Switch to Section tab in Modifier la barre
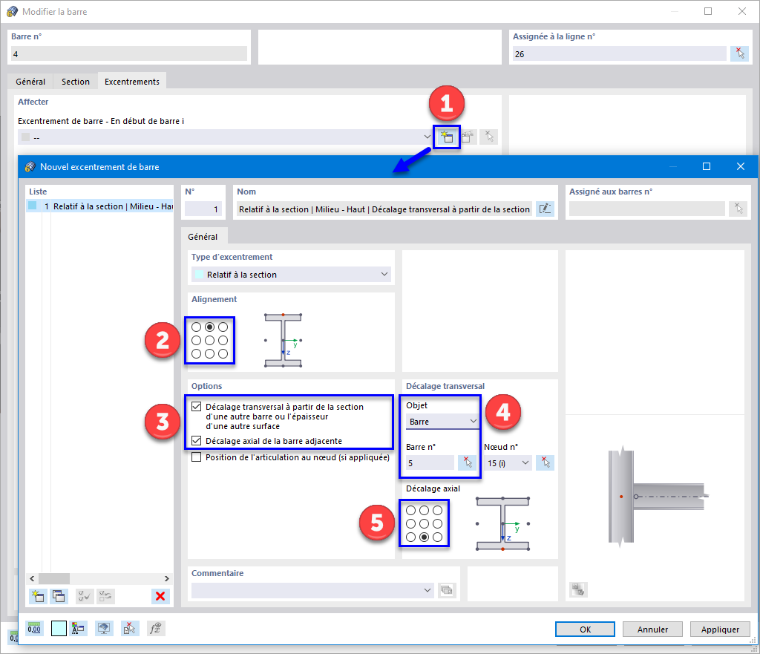Image resolution: width=760 pixels, height=654 pixels. click(x=75, y=81)
